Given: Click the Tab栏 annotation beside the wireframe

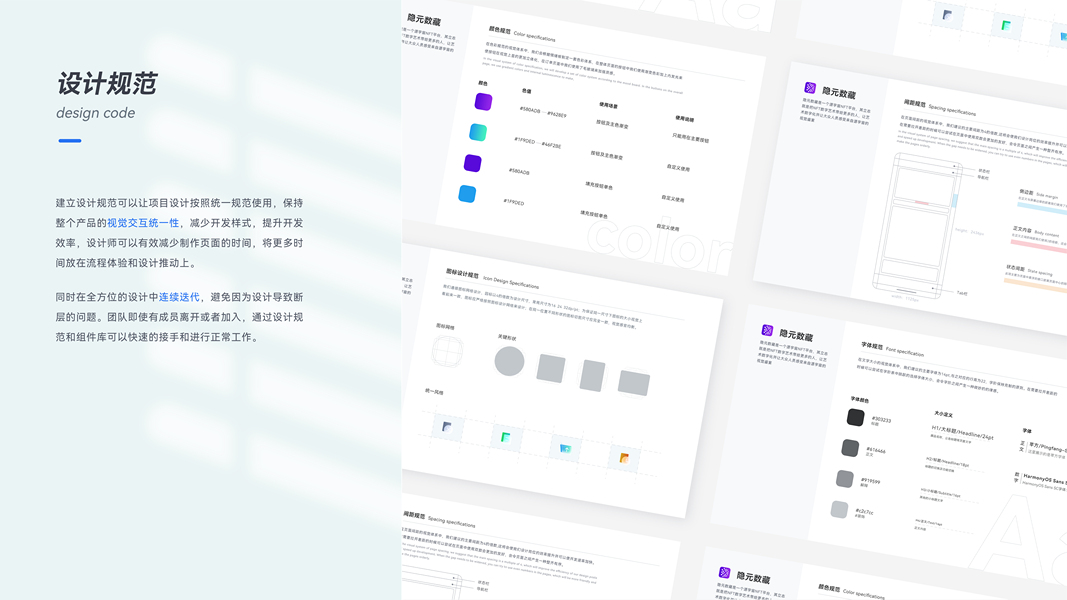Looking at the screenshot, I should pyautogui.click(x=962, y=293).
